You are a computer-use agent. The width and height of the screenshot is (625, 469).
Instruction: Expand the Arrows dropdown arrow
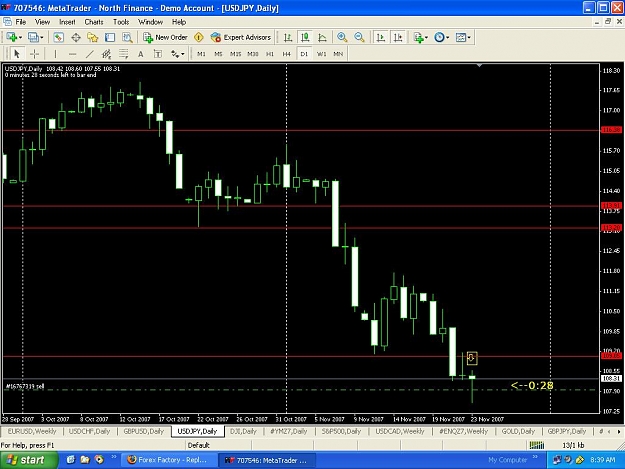[x=183, y=54]
